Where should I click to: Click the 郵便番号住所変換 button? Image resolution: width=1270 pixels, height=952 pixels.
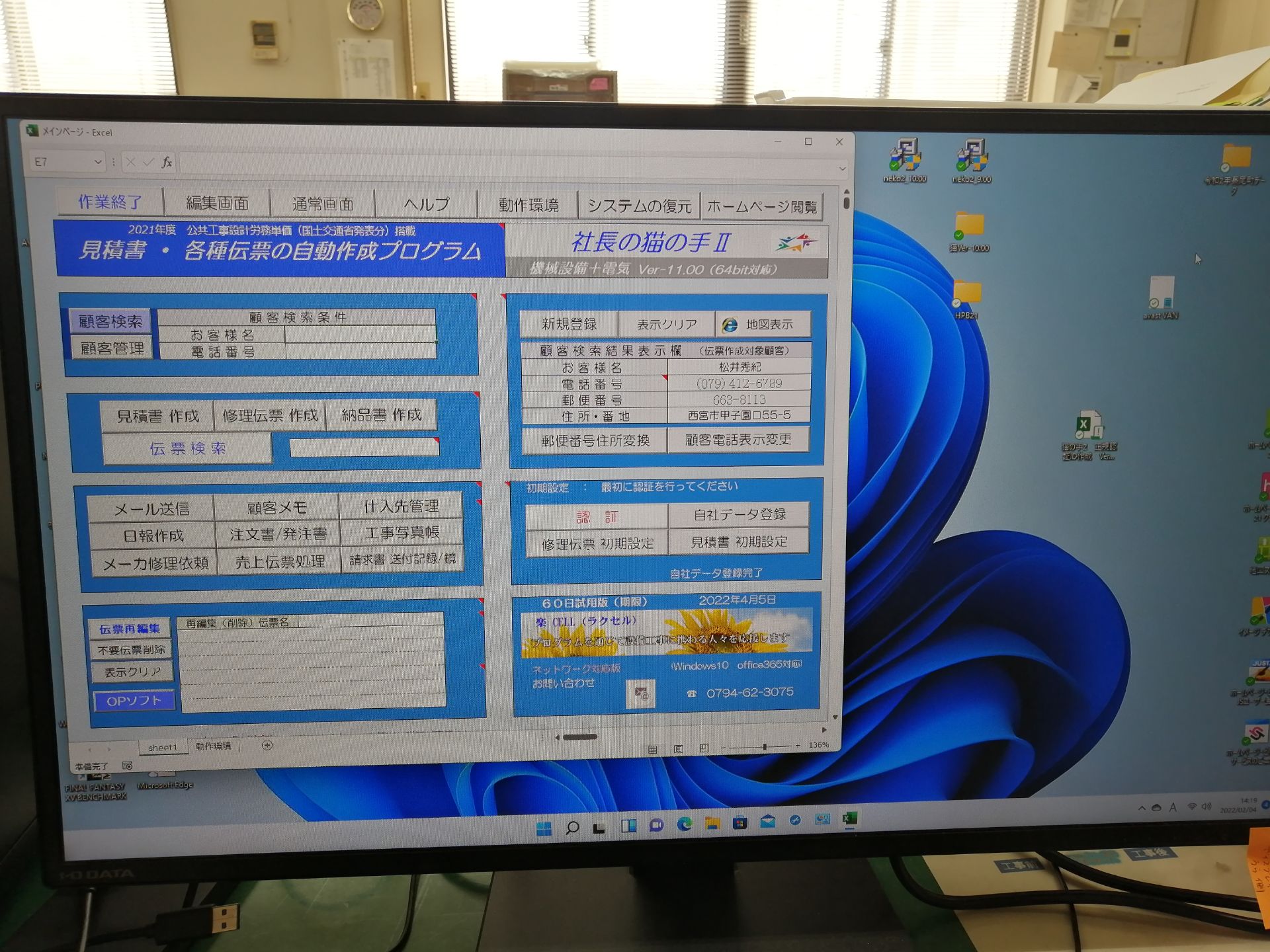[x=595, y=441]
